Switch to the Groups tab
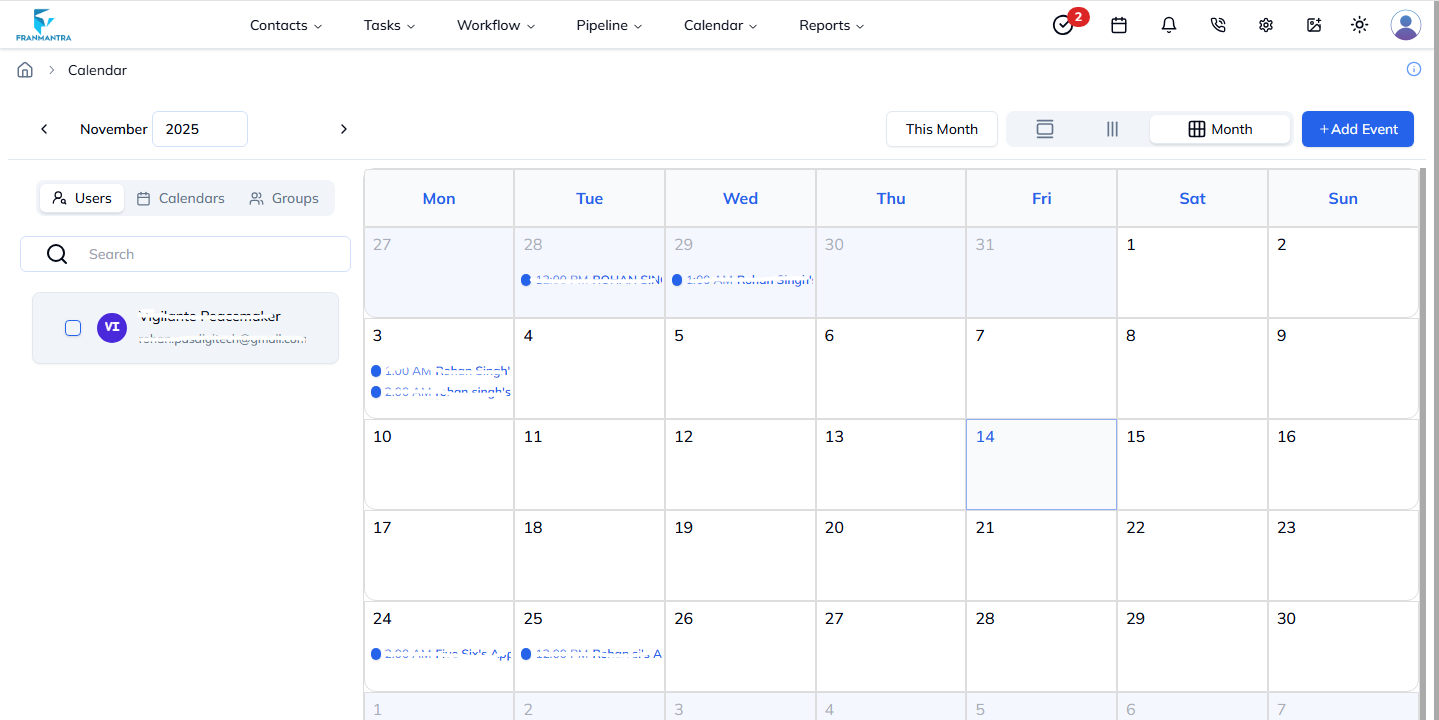Image resolution: width=1439 pixels, height=720 pixels. coord(284,198)
